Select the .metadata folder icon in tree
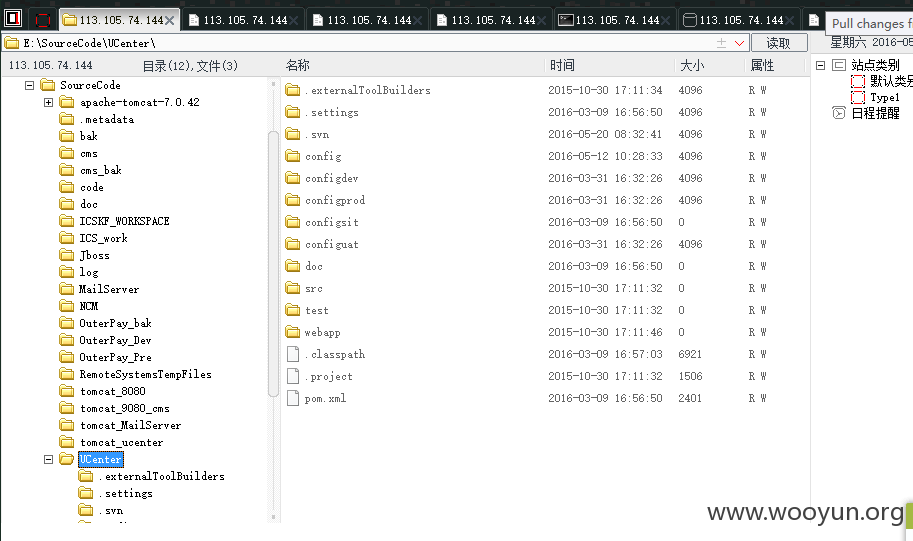Image resolution: width=913 pixels, height=541 pixels. [67, 119]
